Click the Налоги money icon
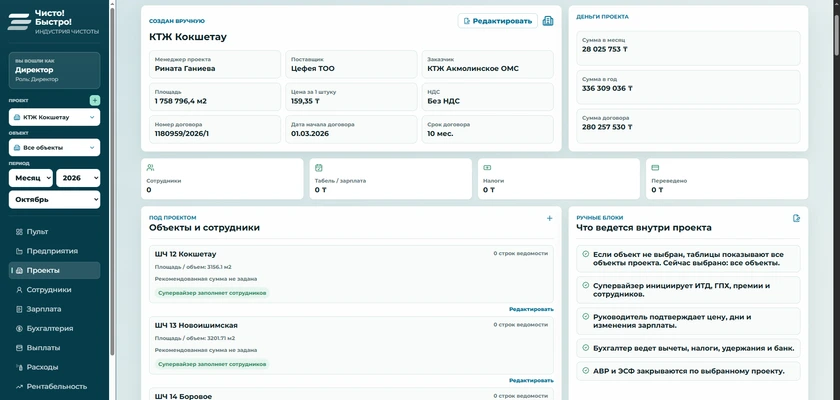 [487, 168]
